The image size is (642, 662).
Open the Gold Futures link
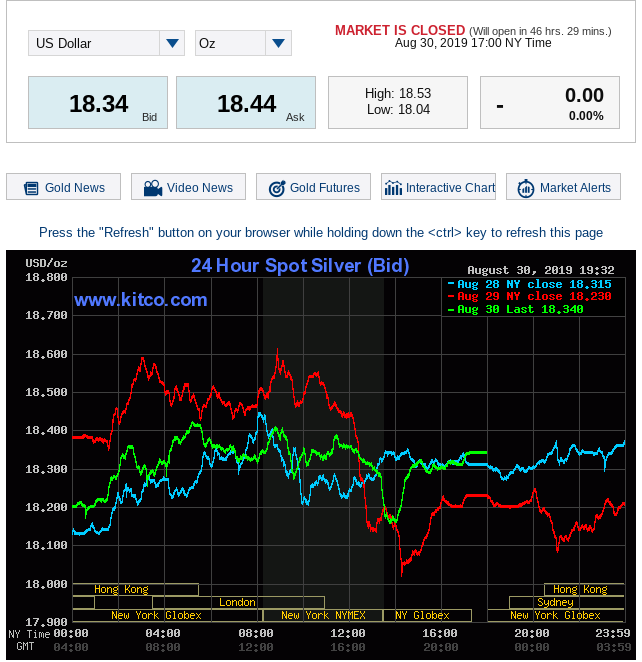tap(313, 187)
